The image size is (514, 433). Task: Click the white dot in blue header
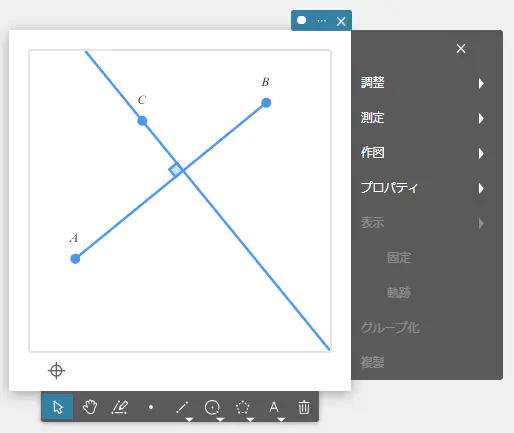[301, 20]
